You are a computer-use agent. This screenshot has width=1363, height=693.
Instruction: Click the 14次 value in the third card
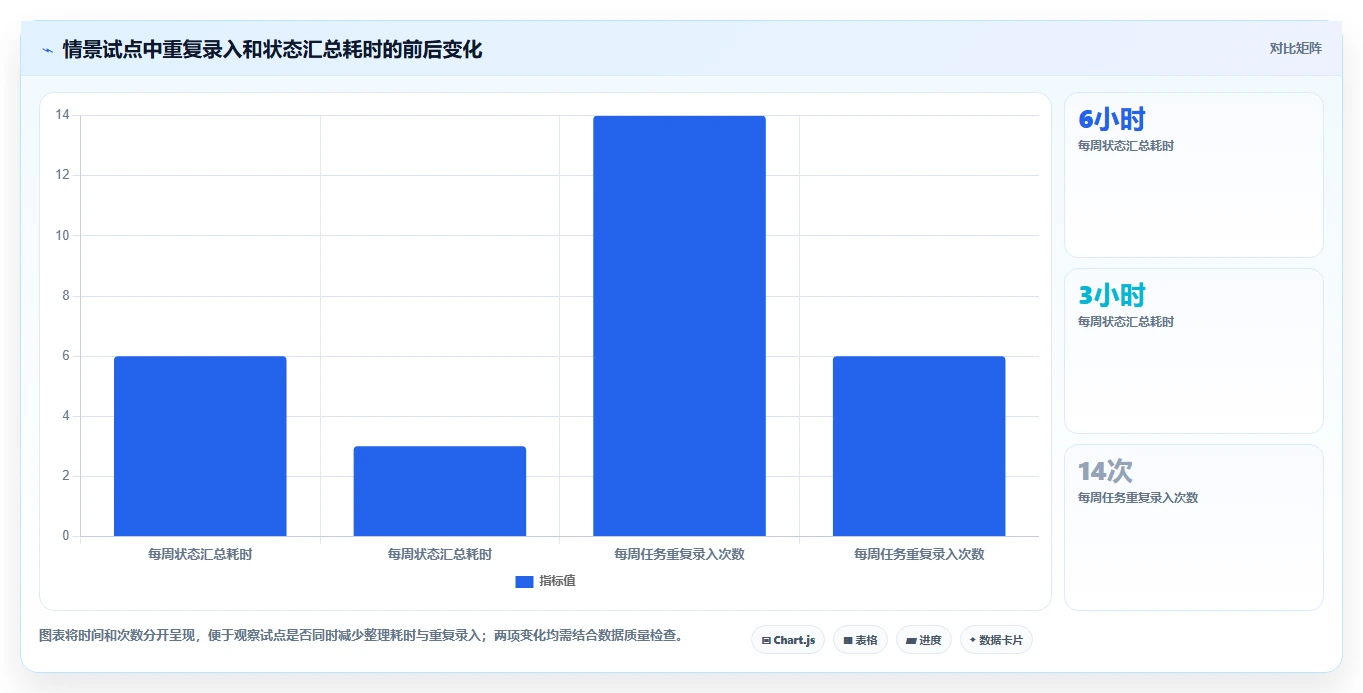click(x=1105, y=472)
